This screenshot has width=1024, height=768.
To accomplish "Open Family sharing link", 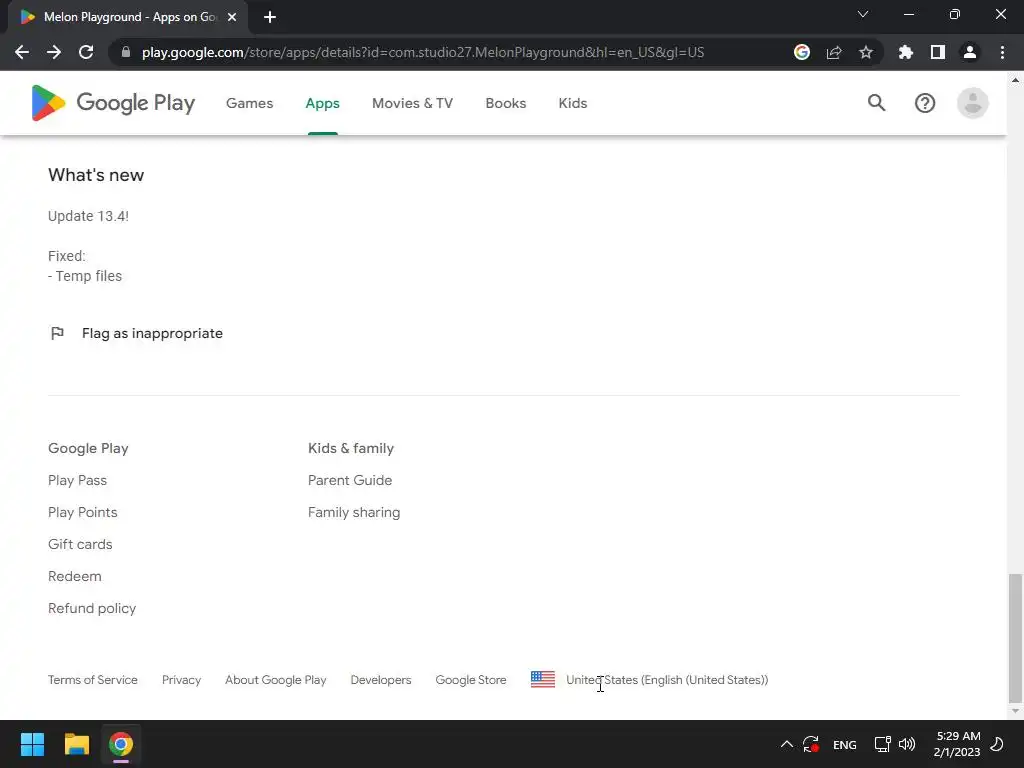I will [x=354, y=512].
